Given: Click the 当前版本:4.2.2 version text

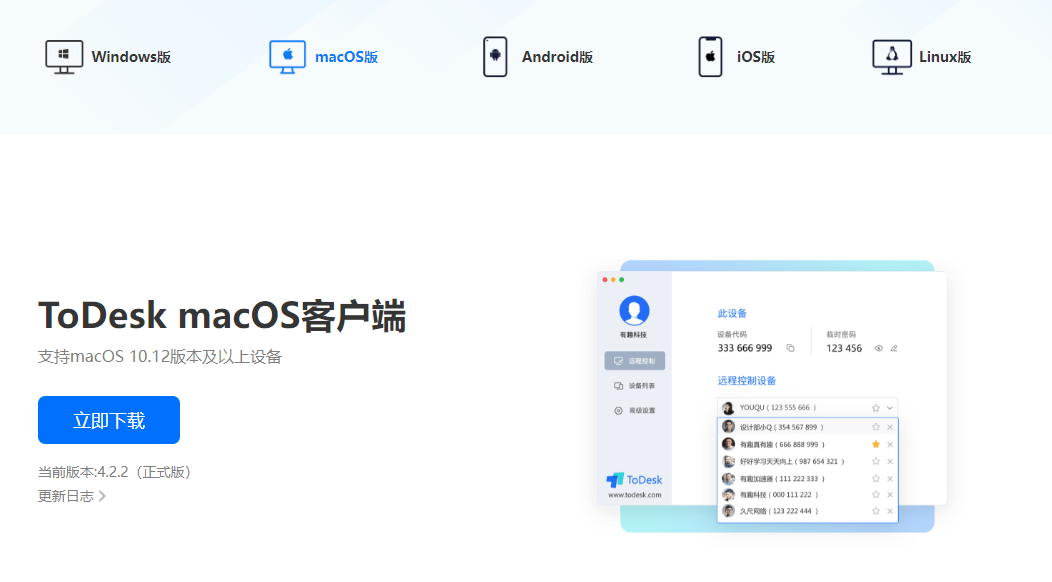Looking at the screenshot, I should tap(115, 472).
